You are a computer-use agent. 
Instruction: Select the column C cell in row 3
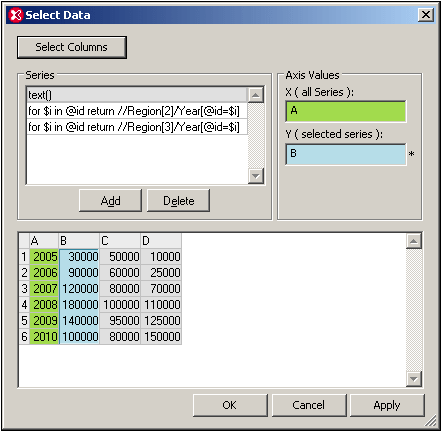[120, 289]
